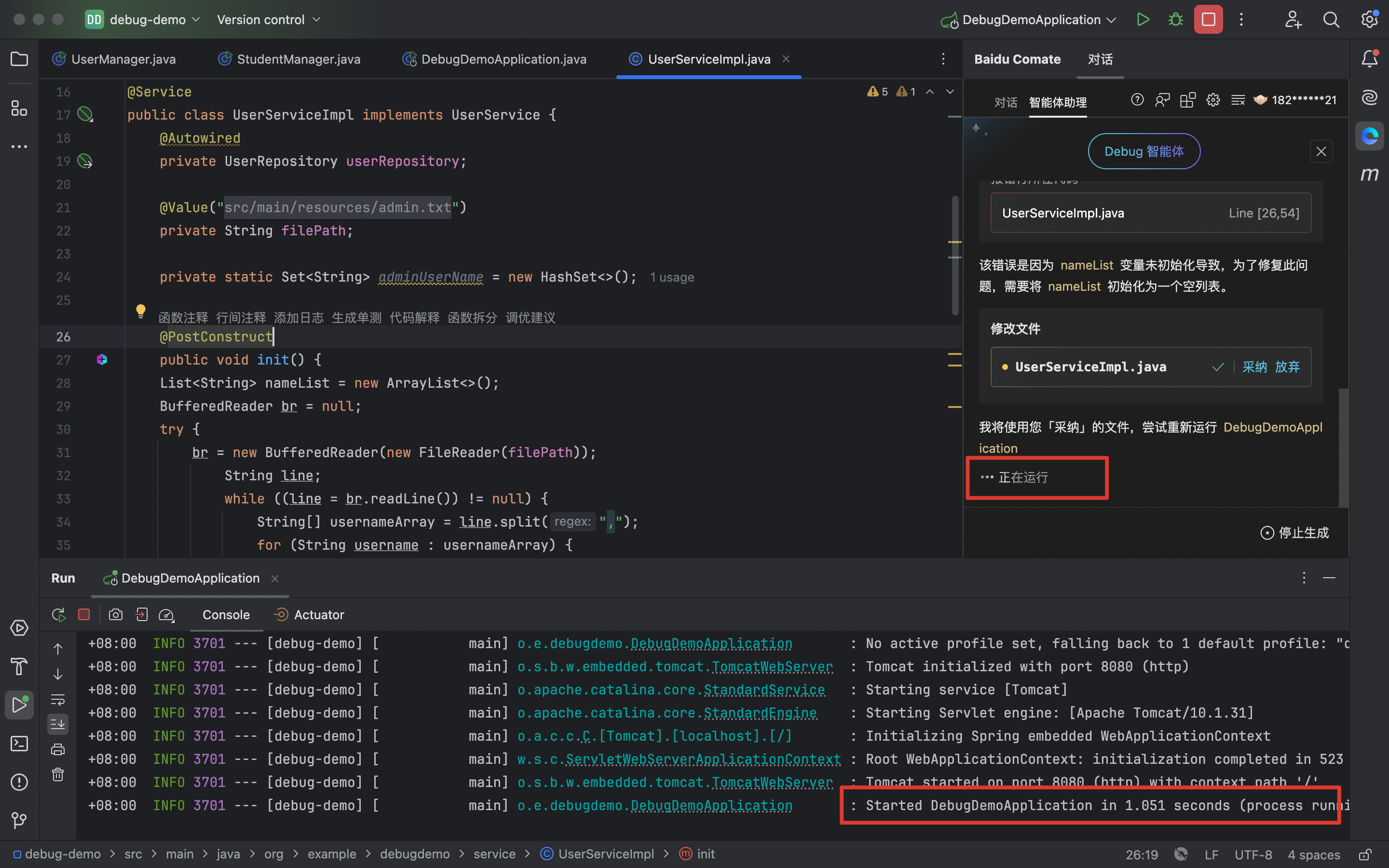Open line separator LF selector
Screen dimensions: 1389x868
1211,854
